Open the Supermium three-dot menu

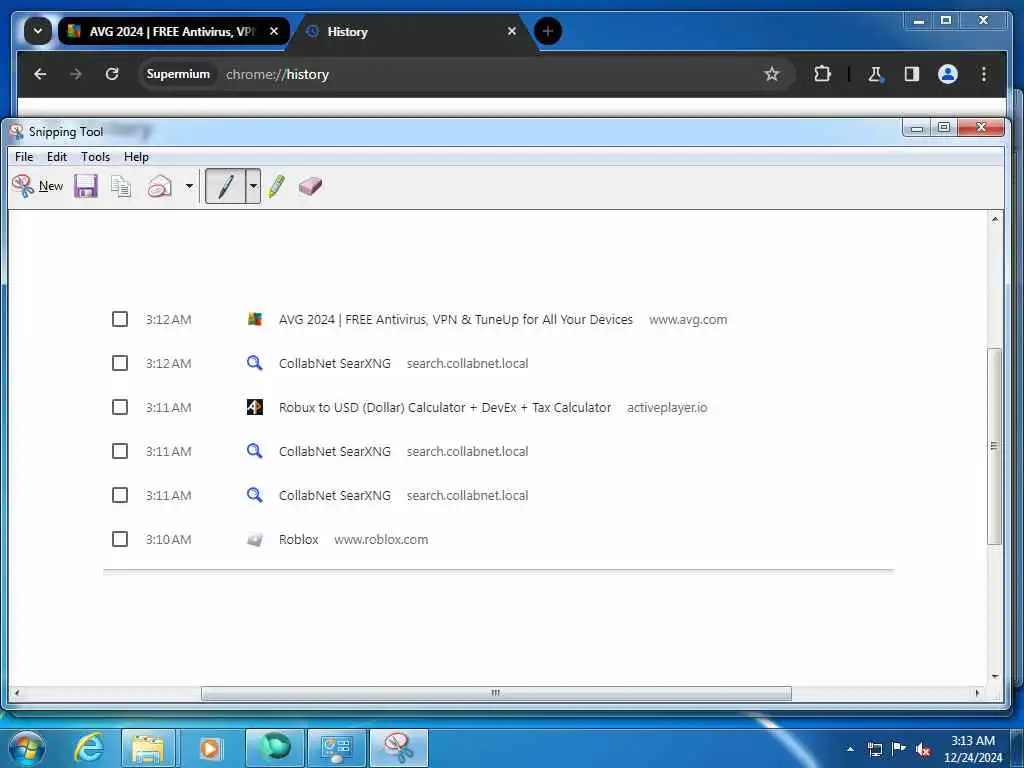984,74
